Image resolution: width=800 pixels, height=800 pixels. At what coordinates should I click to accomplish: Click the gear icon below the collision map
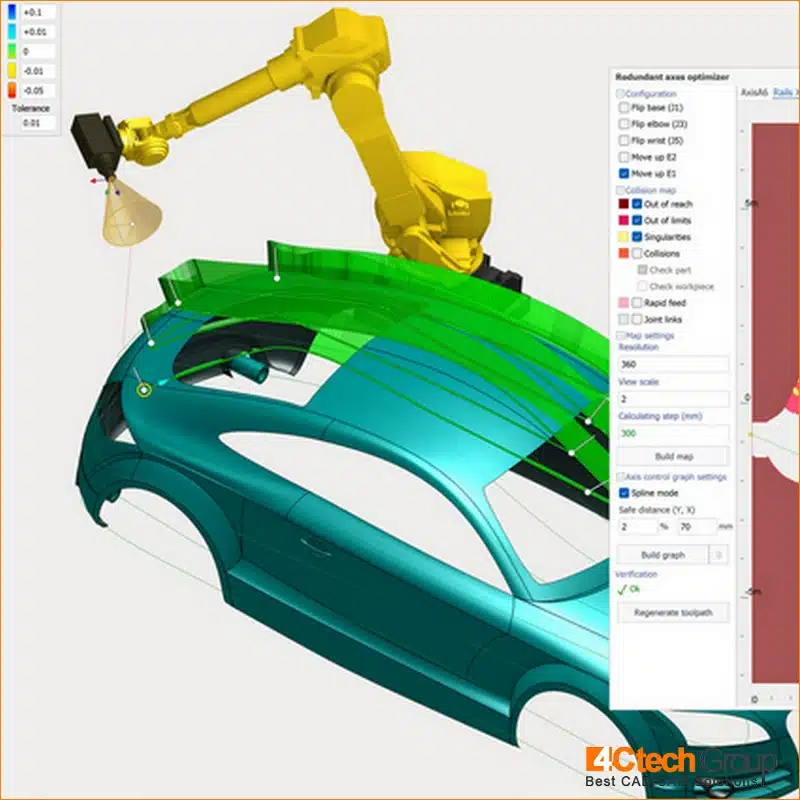tap(755, 699)
